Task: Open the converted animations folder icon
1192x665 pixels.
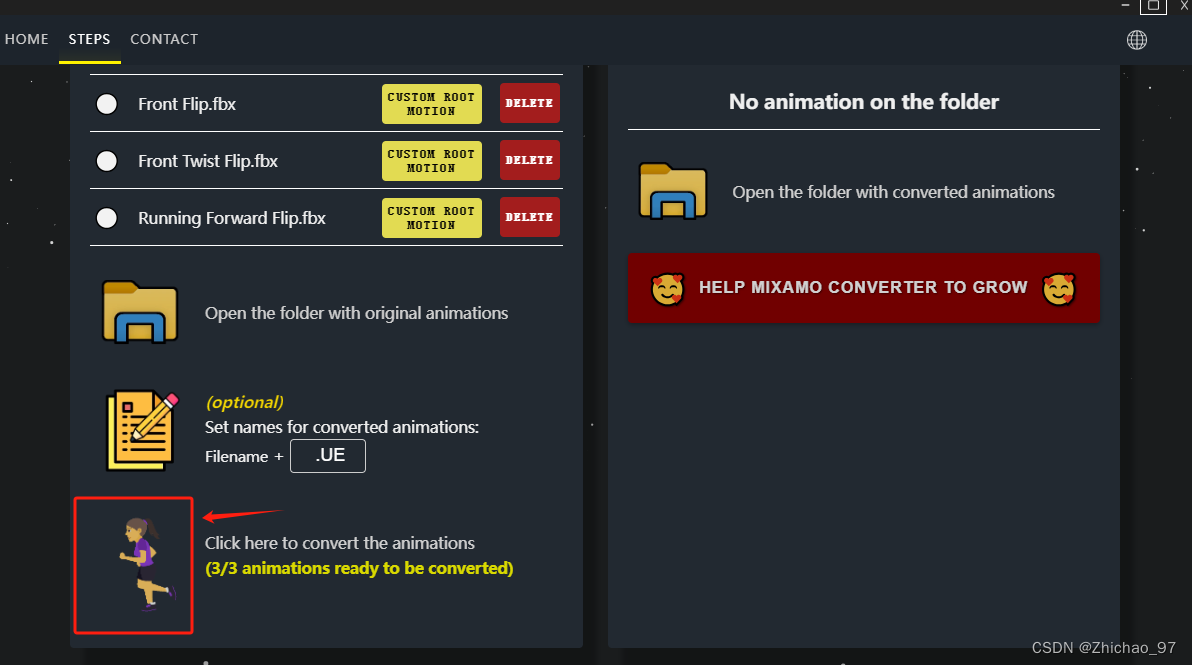Action: (673, 191)
